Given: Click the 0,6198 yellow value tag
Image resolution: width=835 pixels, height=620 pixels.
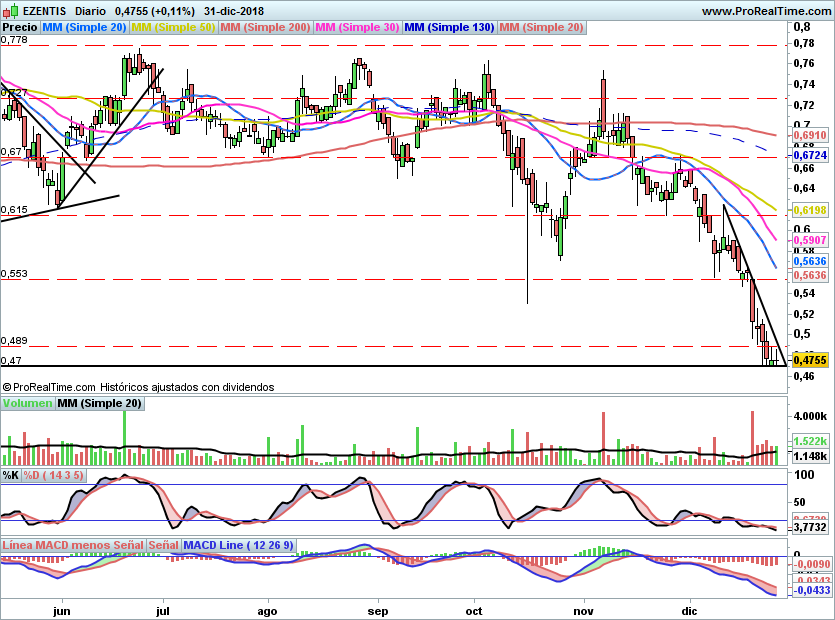Looking at the screenshot, I should point(810,210).
